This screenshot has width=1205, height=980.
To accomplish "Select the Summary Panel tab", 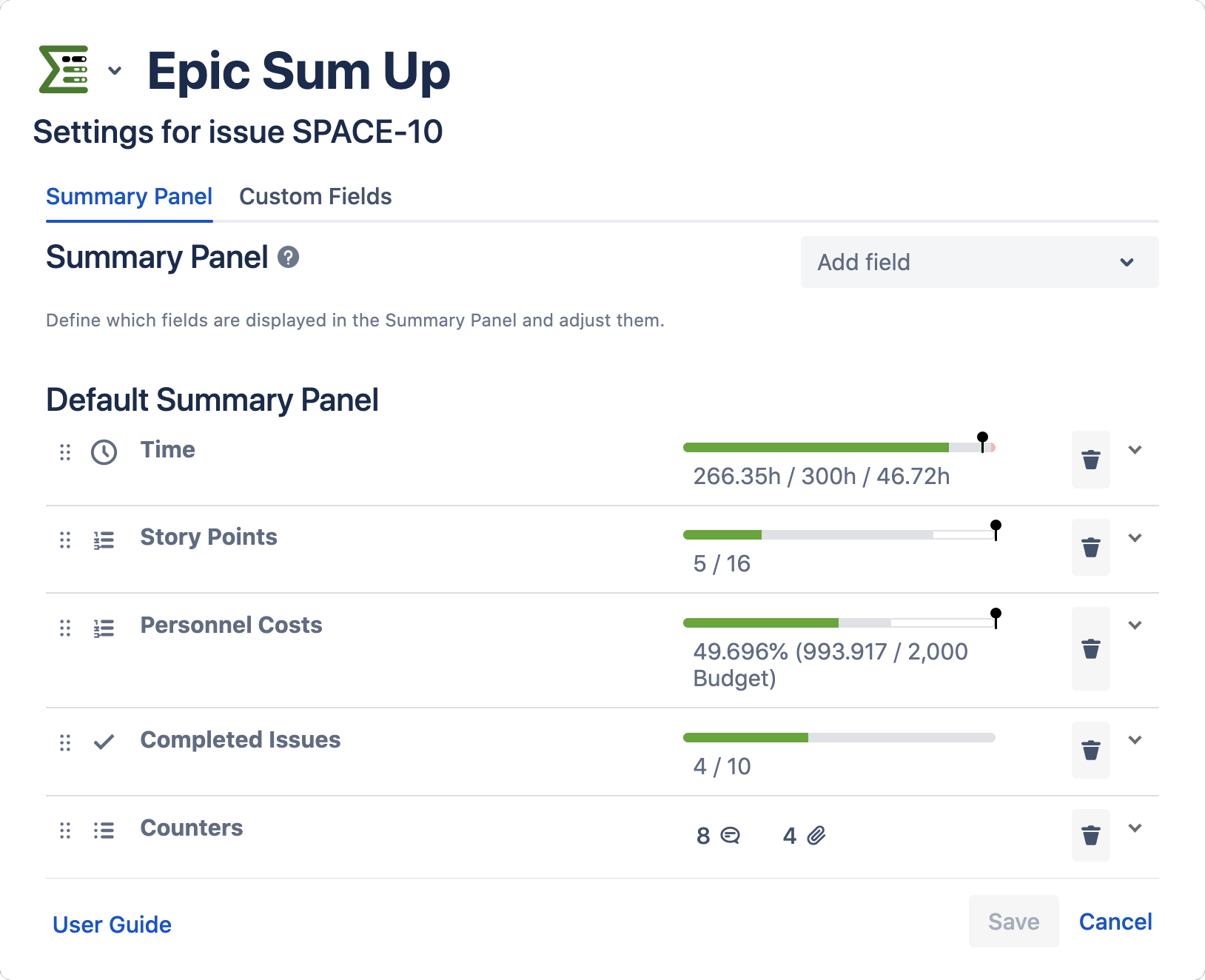I will pyautogui.click(x=129, y=197).
